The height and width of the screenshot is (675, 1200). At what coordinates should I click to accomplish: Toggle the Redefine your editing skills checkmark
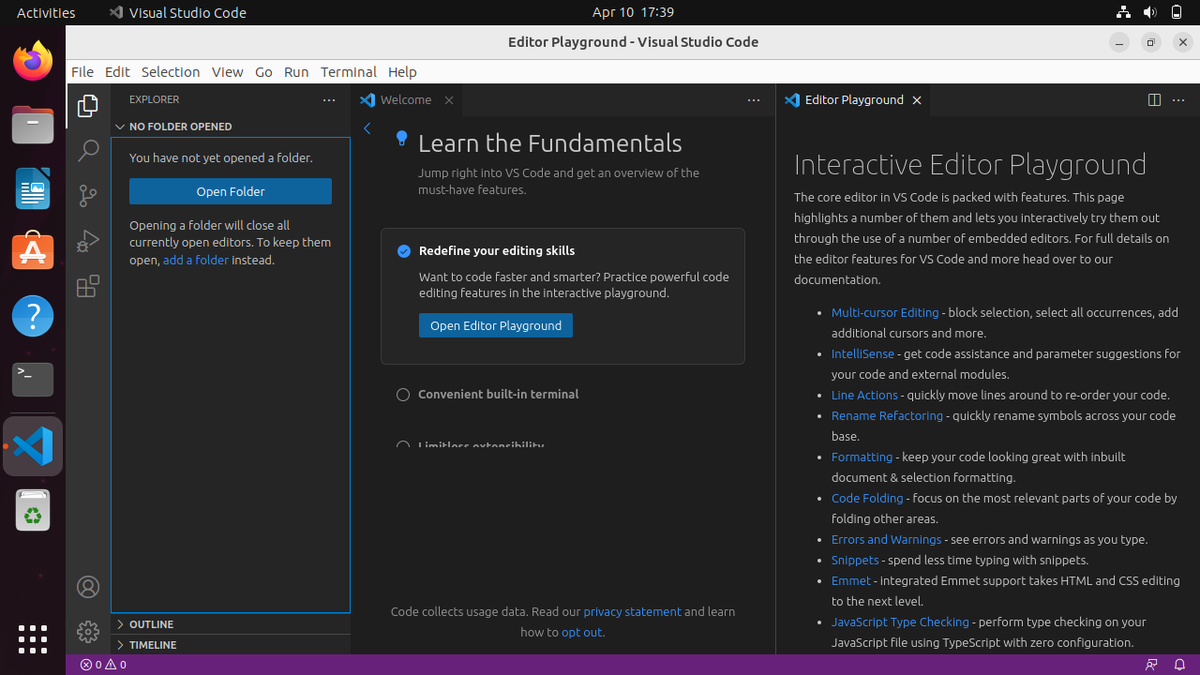tap(403, 251)
